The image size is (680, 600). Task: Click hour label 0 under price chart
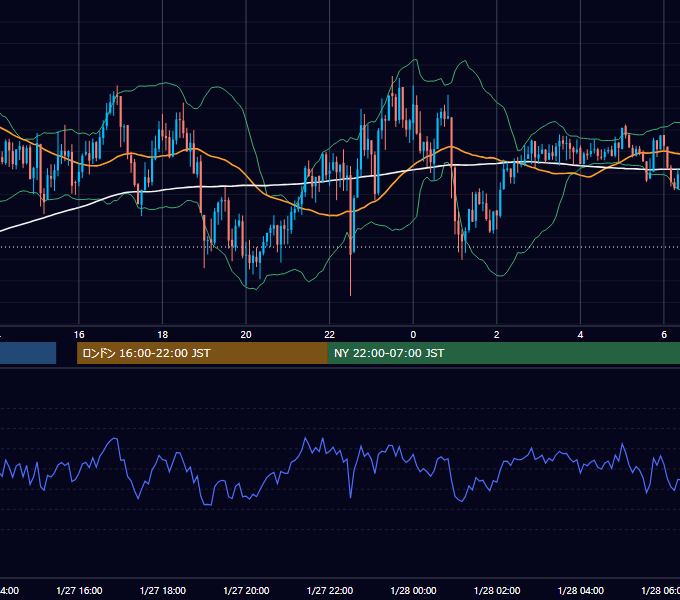(x=413, y=335)
